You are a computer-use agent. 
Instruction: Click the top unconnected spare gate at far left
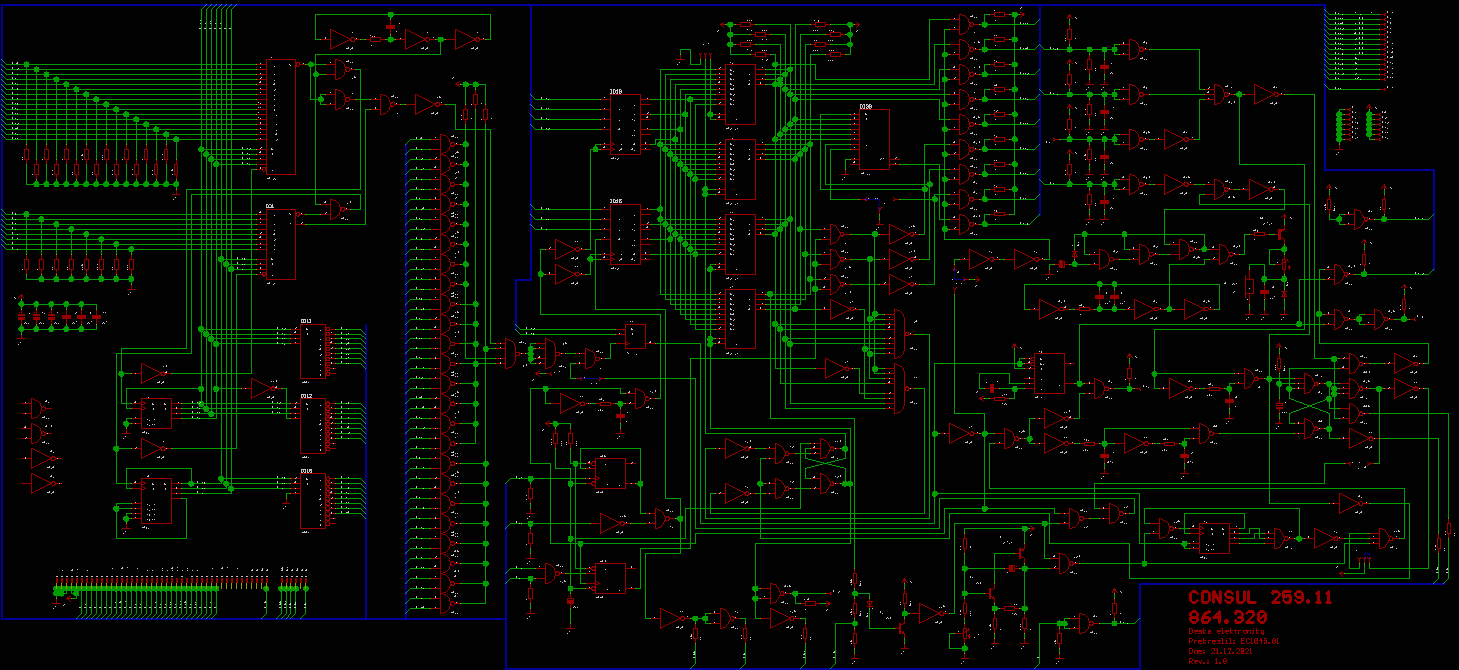coord(39,409)
